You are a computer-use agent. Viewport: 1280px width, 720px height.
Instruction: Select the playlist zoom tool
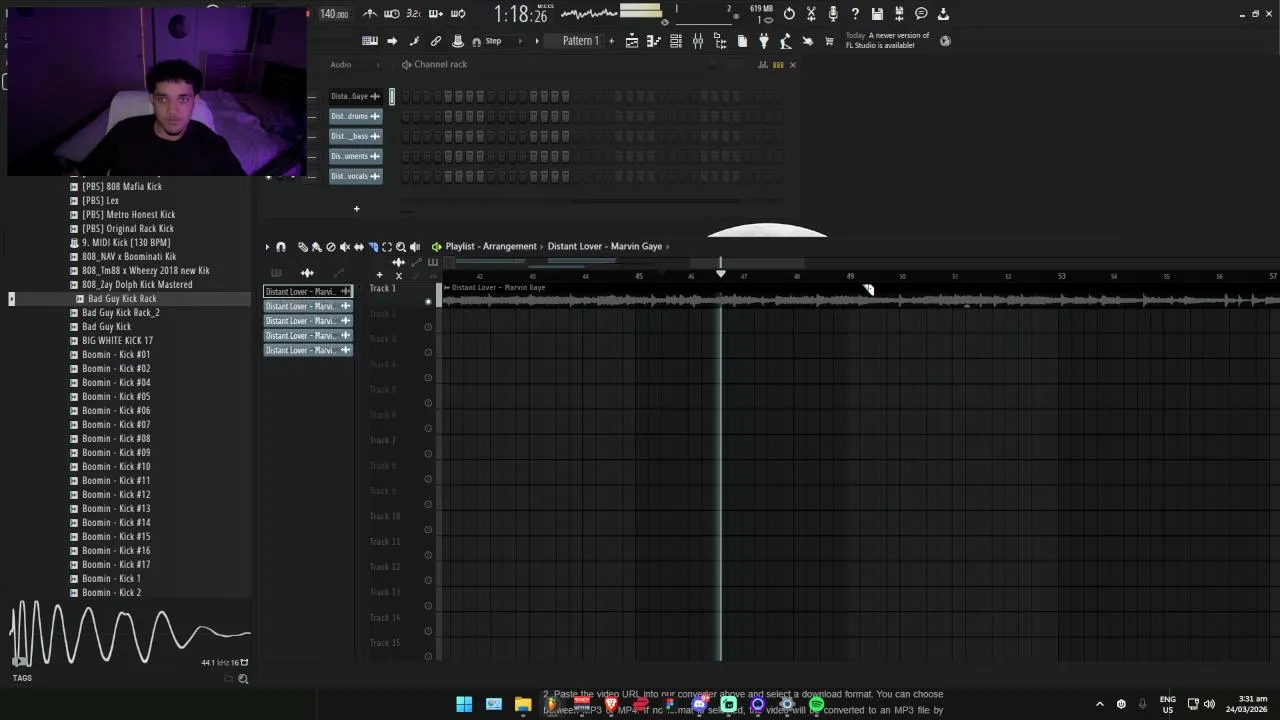click(401, 247)
